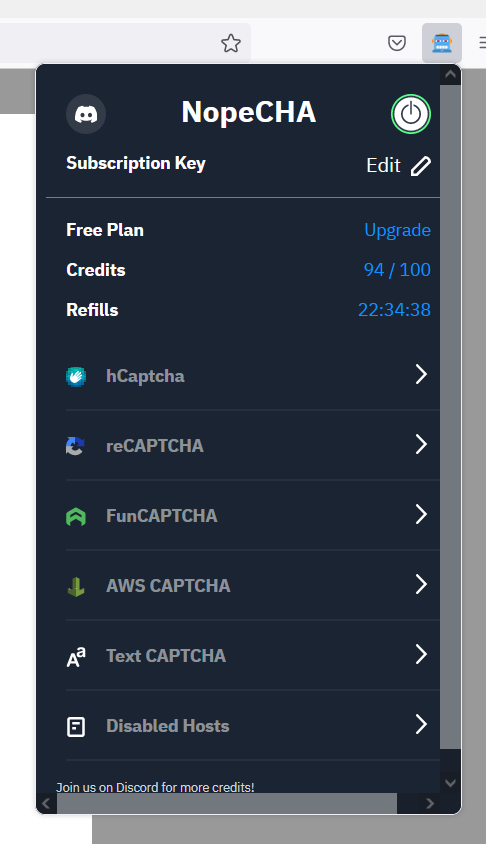Click the pencil edit icon
Screen dimensions: 486x844
(421, 166)
